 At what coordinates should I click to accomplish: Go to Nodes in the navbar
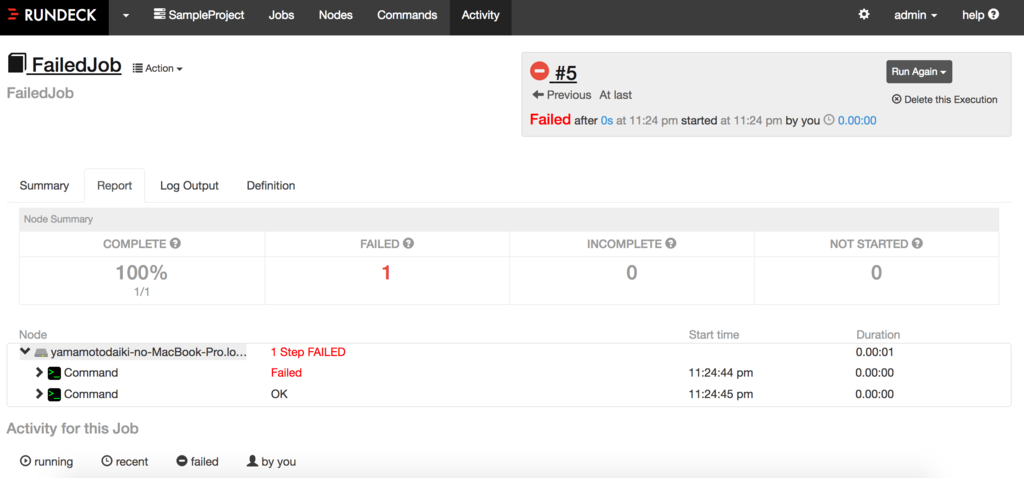[x=336, y=15]
